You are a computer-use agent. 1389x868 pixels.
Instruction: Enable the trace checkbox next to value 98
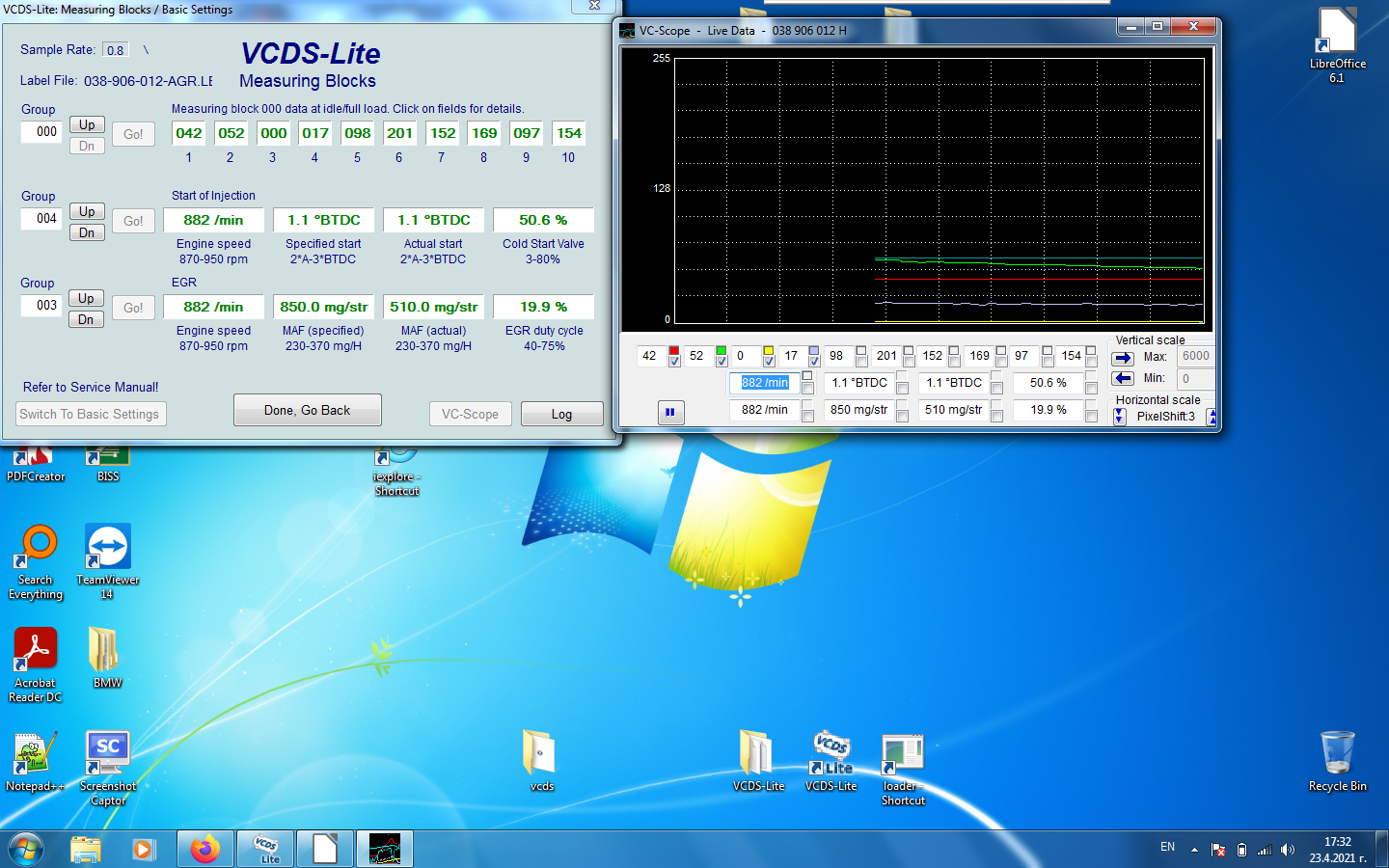pyautogui.click(x=861, y=362)
